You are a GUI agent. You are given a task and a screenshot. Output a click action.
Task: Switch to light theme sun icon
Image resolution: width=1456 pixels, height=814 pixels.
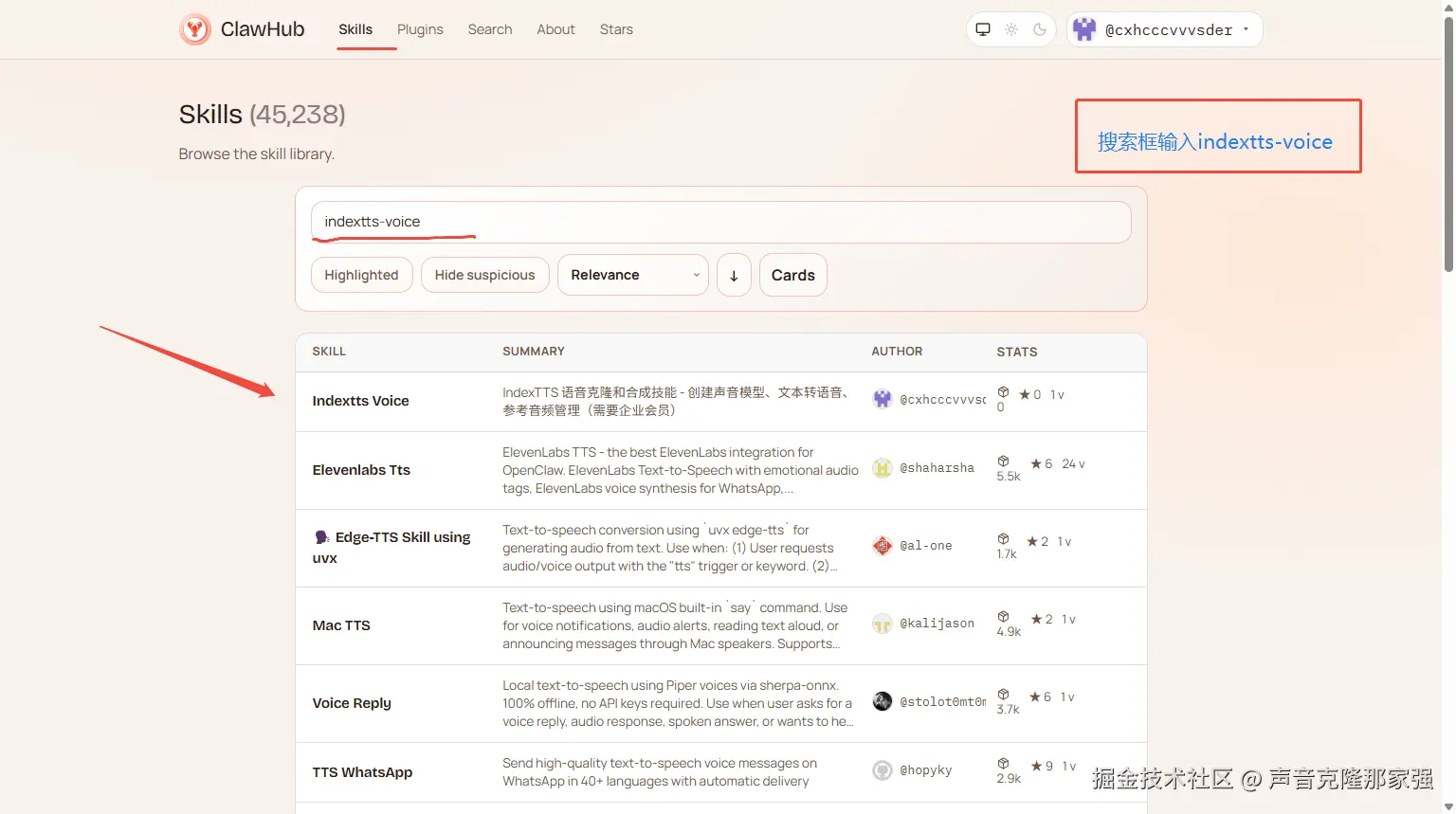pos(1011,29)
